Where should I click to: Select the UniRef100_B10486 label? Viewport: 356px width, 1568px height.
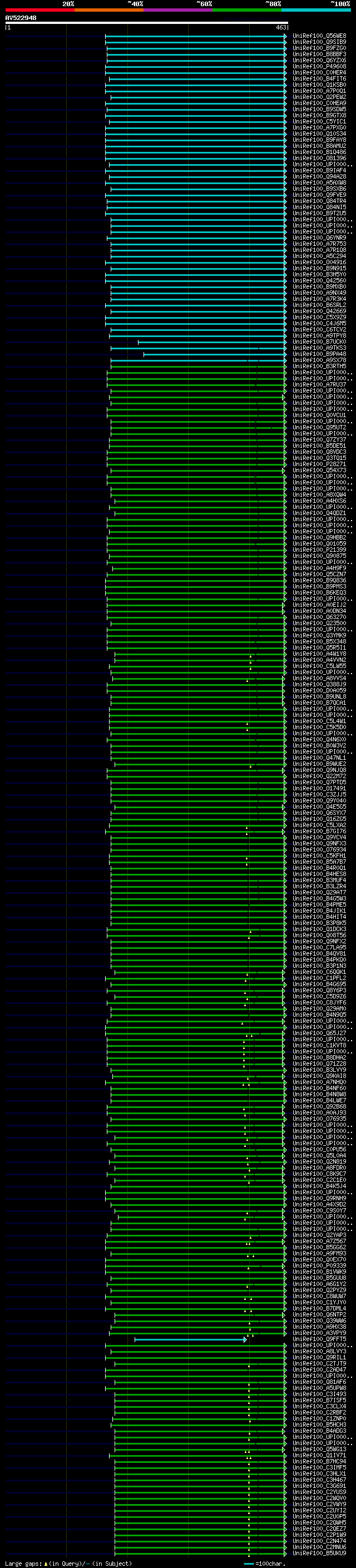(x=319, y=152)
